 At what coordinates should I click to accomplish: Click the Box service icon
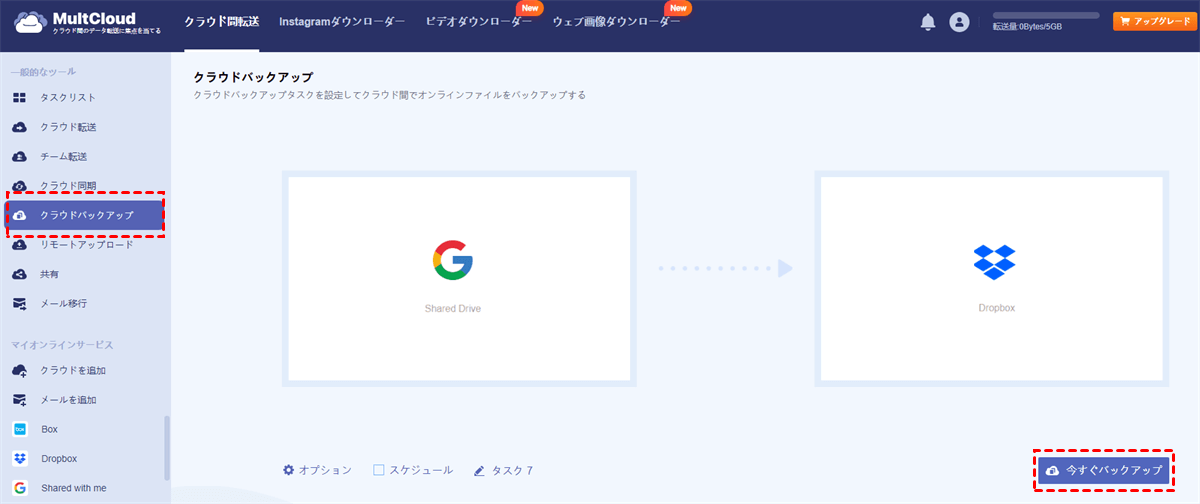[x=19, y=429]
